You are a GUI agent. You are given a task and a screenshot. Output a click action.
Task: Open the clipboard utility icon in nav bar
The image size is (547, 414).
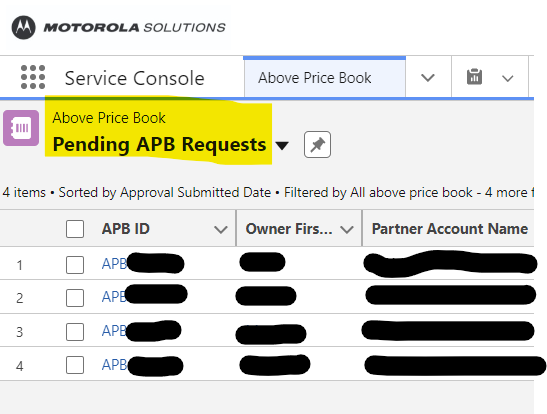(x=474, y=77)
